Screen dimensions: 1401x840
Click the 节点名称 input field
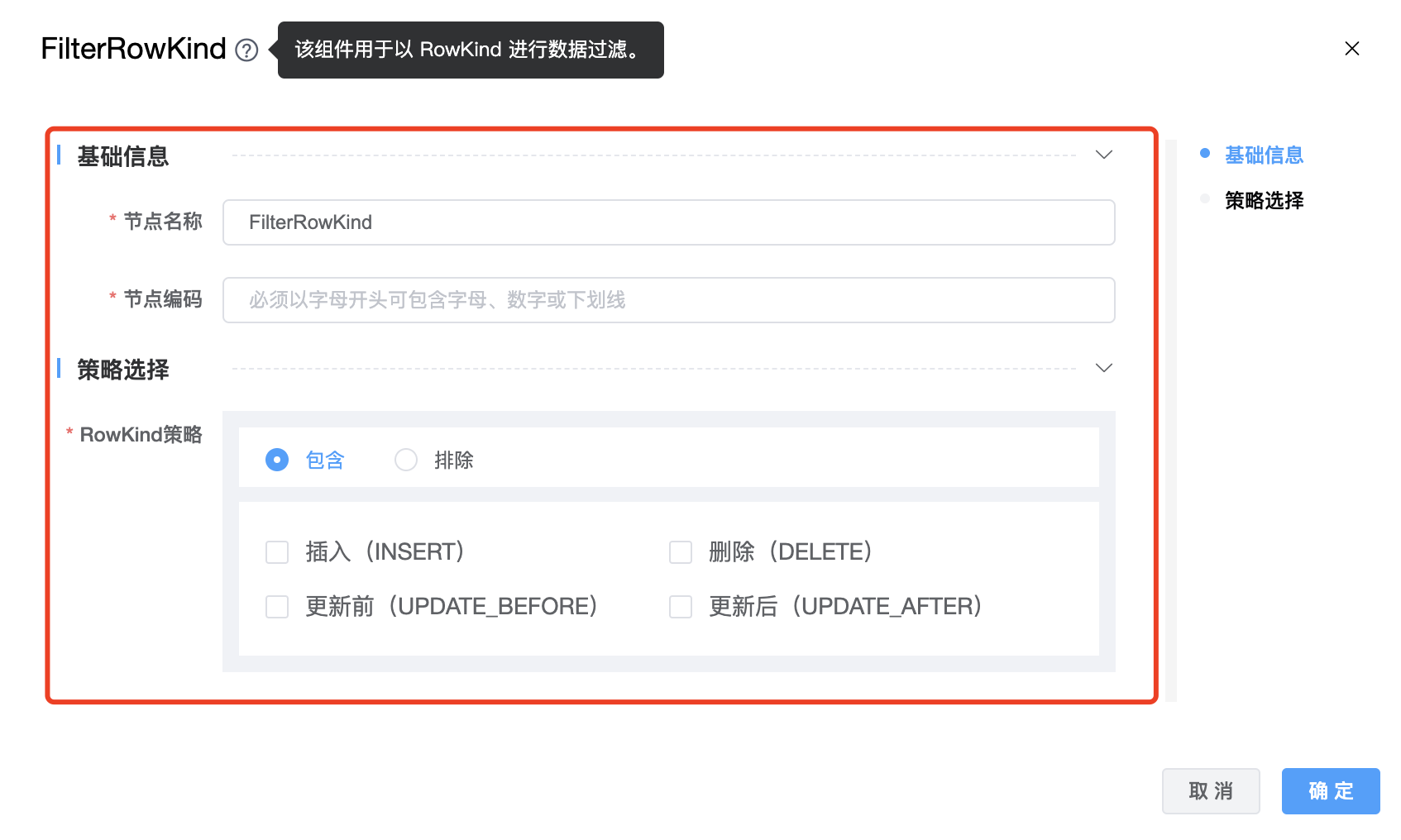click(669, 222)
